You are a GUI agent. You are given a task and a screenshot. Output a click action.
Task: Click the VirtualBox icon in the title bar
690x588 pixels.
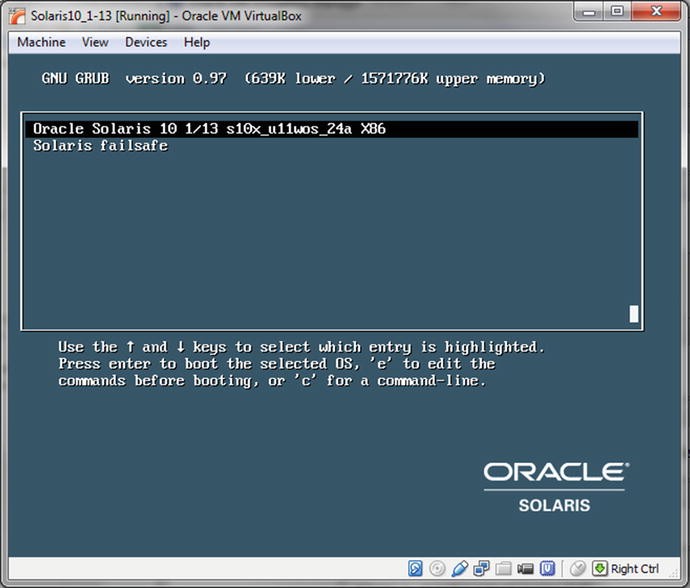(18, 16)
